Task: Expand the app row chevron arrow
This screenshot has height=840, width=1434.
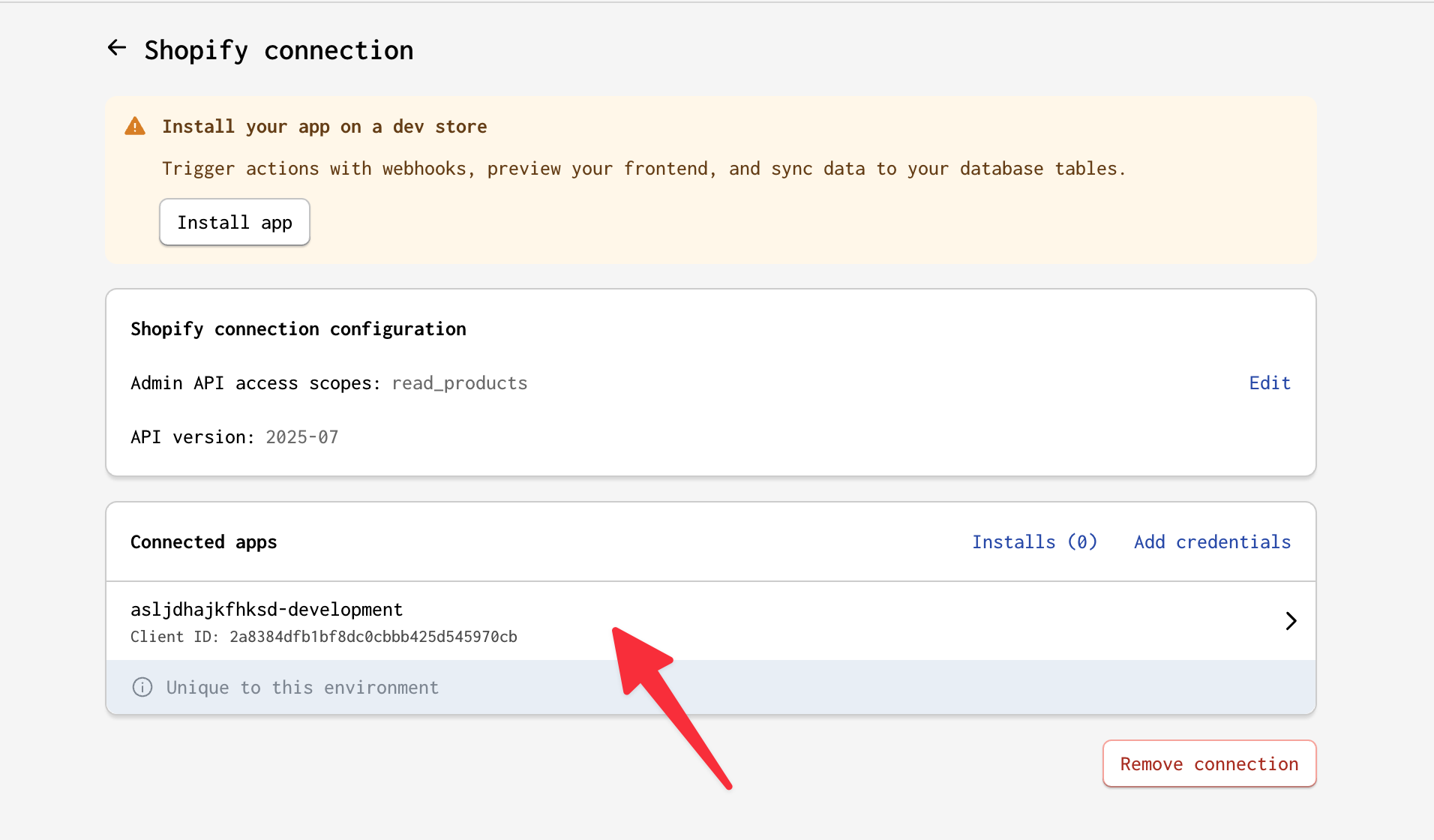Action: pos(1290,621)
